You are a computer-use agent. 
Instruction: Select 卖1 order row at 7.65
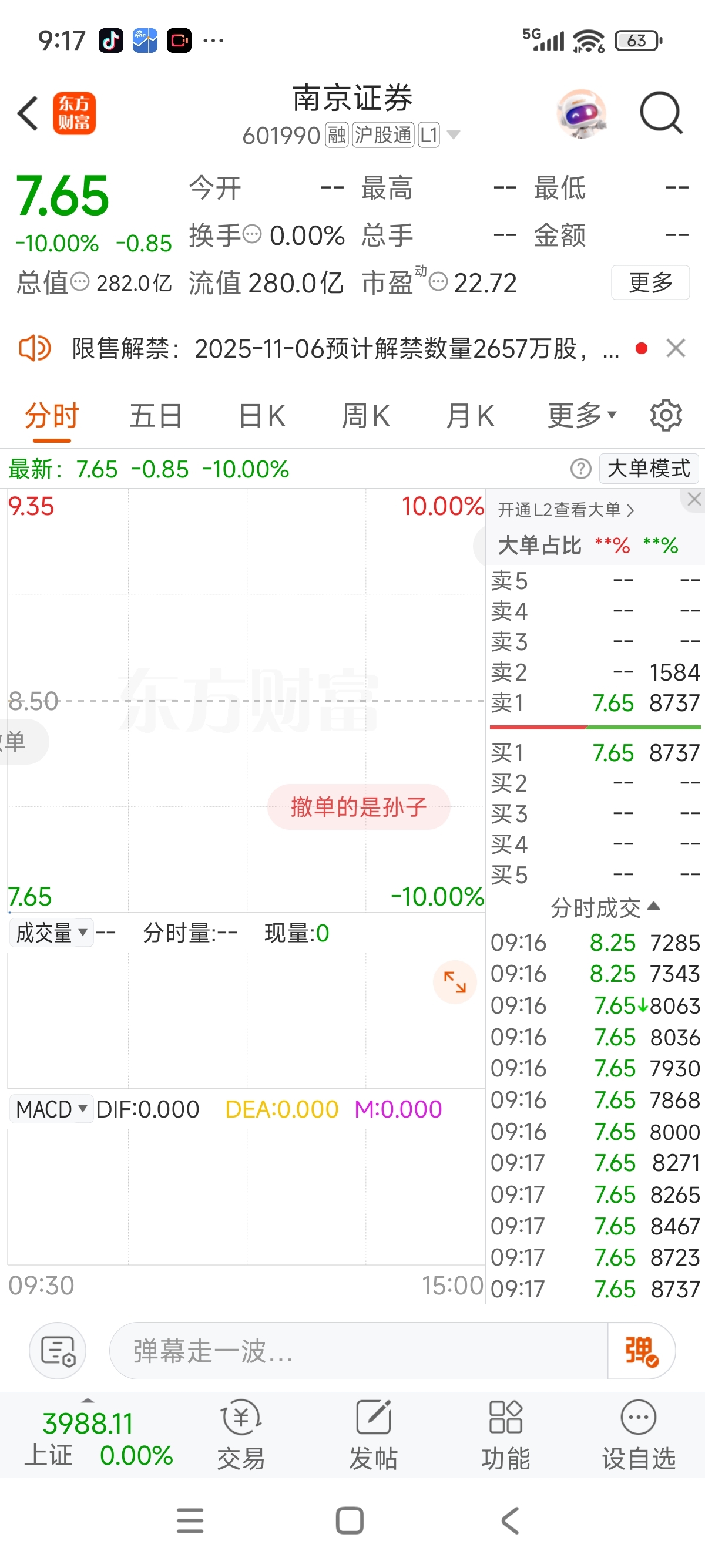click(595, 703)
